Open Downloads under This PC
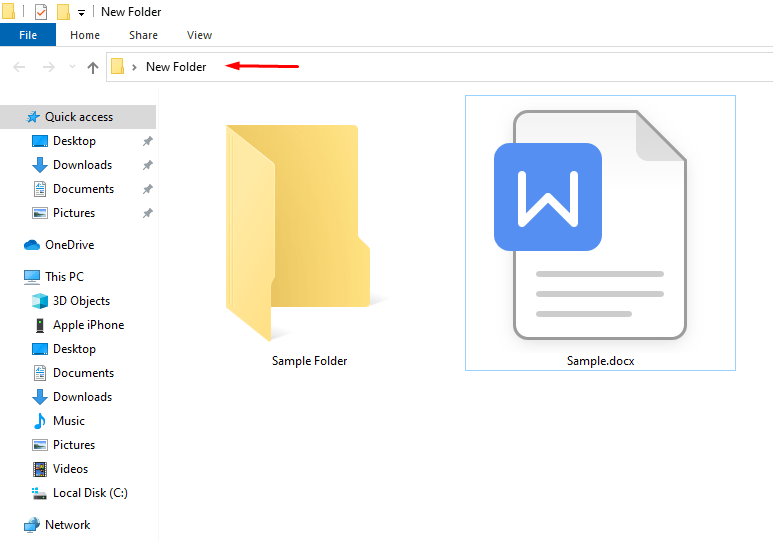Viewport: 773px width, 541px height. (x=82, y=397)
